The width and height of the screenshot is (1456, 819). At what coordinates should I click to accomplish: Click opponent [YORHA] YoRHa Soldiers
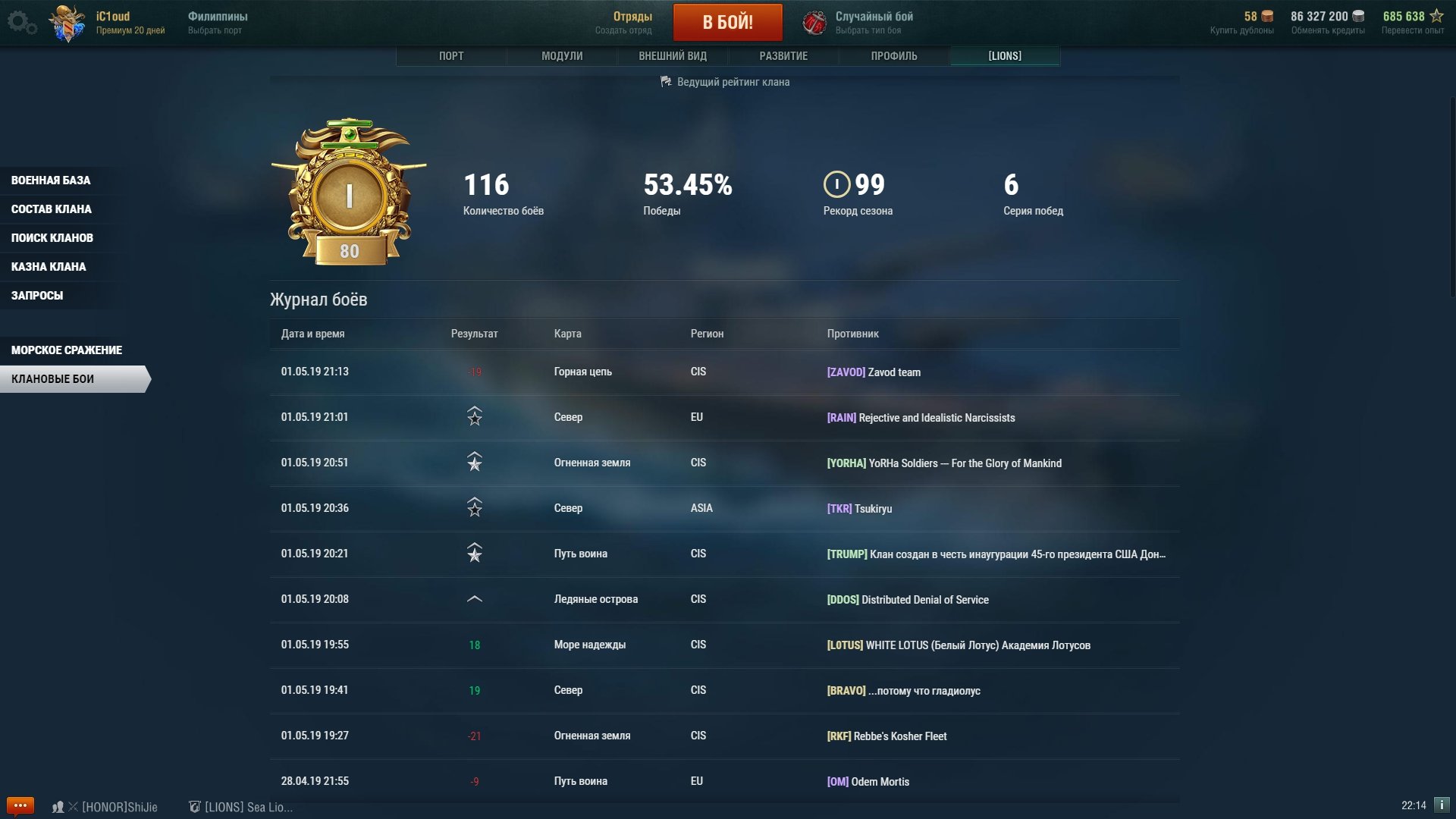(x=944, y=463)
